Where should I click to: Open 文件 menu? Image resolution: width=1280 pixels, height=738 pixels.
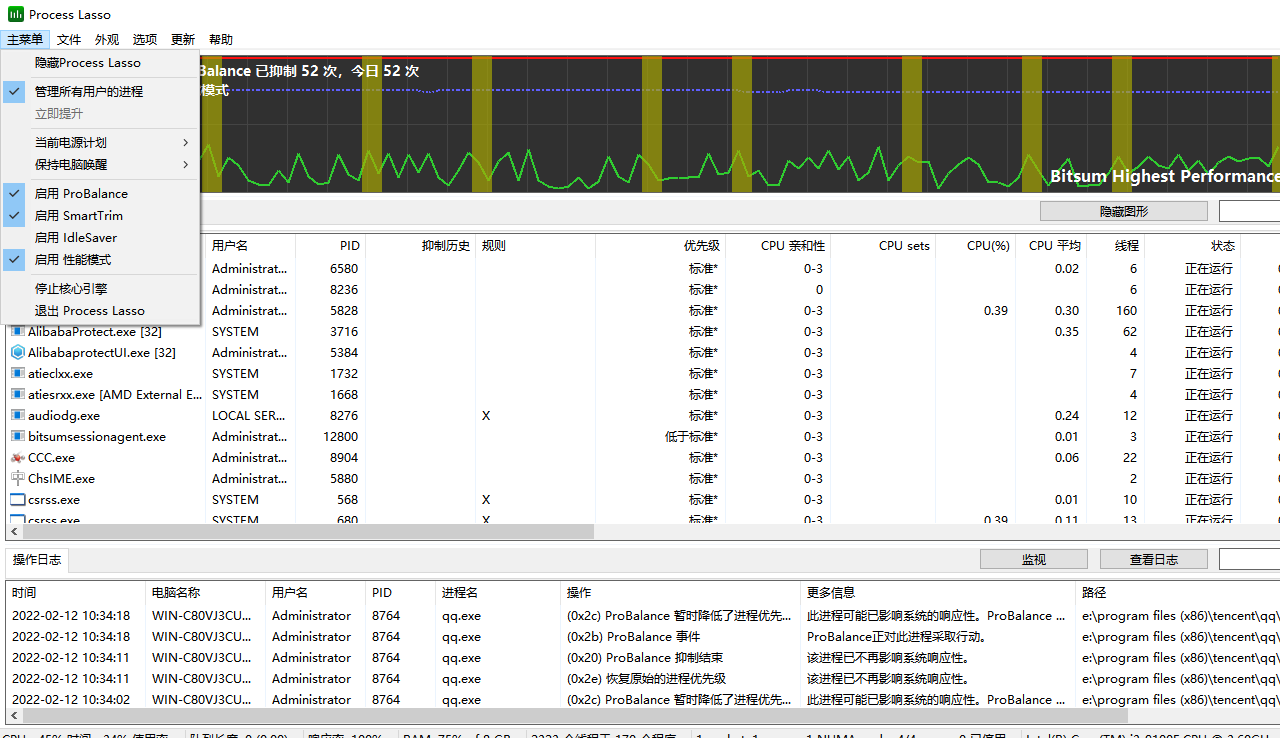(x=69, y=39)
